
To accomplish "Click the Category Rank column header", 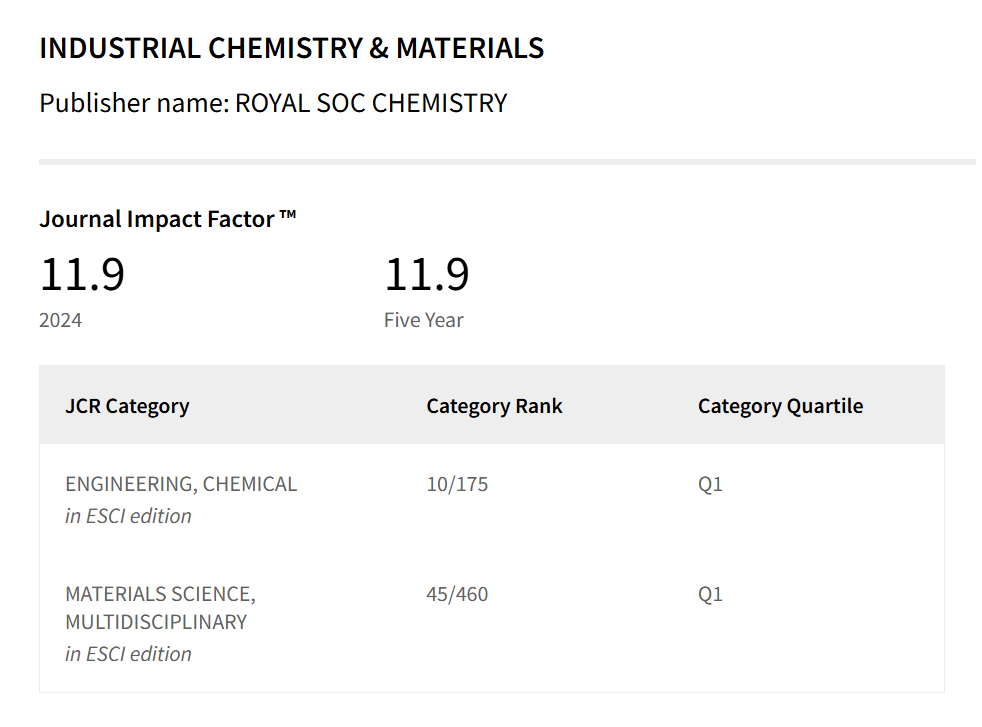I will (x=494, y=406).
